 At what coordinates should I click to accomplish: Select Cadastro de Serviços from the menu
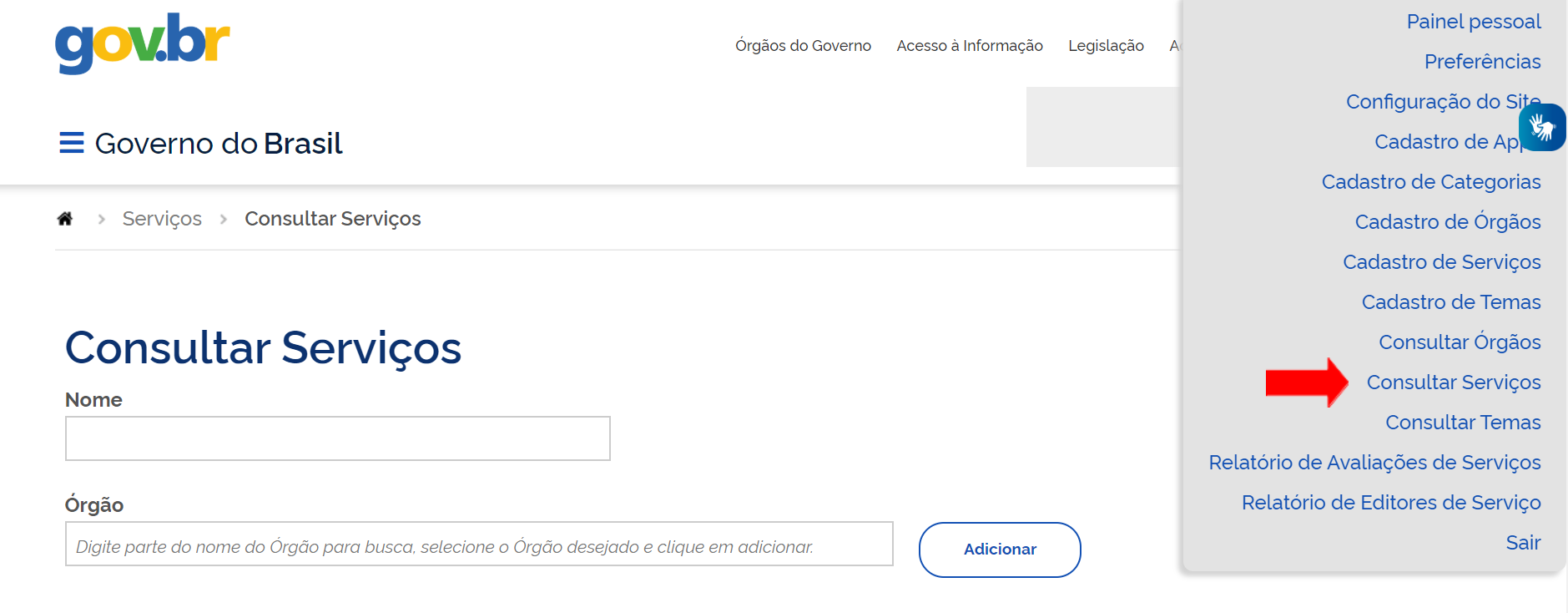1441,262
